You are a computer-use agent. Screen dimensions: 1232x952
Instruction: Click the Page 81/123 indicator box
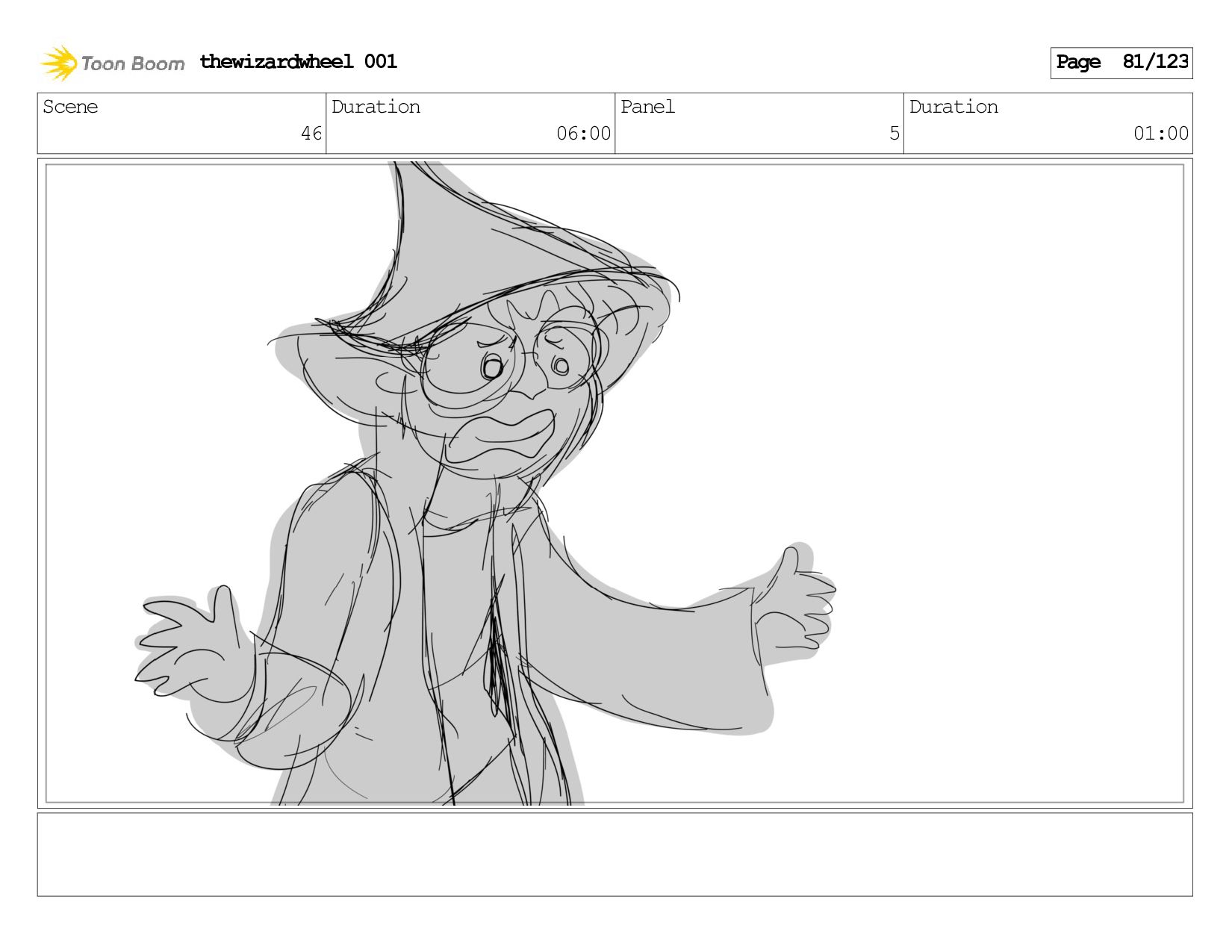(x=1121, y=63)
